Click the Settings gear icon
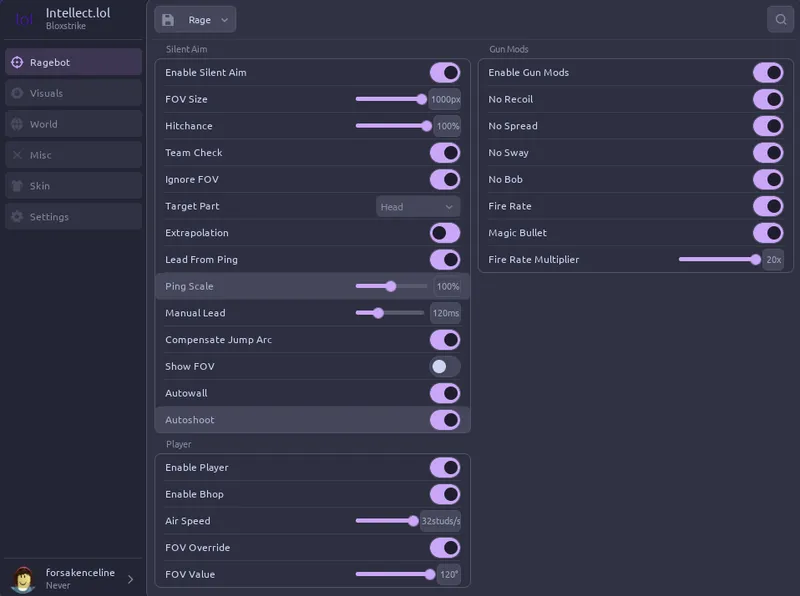The height and width of the screenshot is (596, 800). click(x=17, y=216)
